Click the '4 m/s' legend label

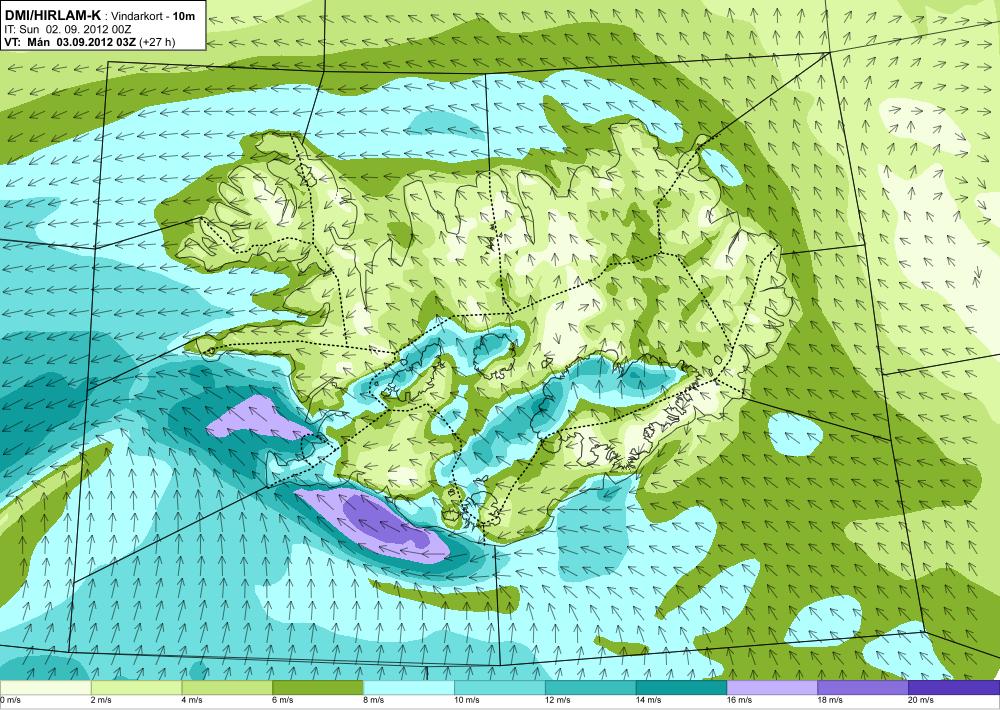pyautogui.click(x=192, y=700)
